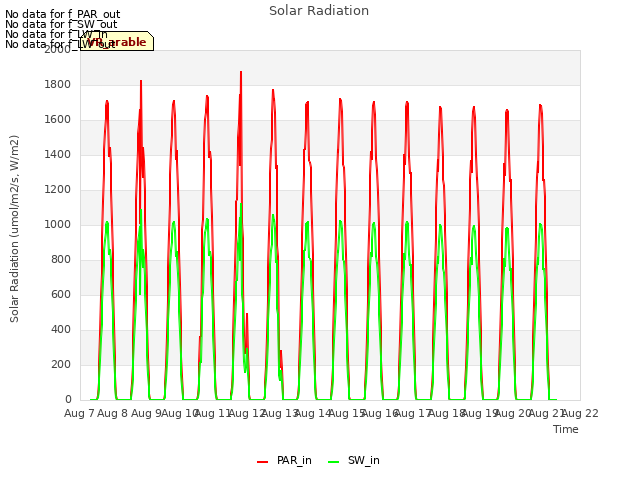Viewport: 640px width, 480px height.
Task: Click the 200 y-axis tick label
Action: (61, 364)
